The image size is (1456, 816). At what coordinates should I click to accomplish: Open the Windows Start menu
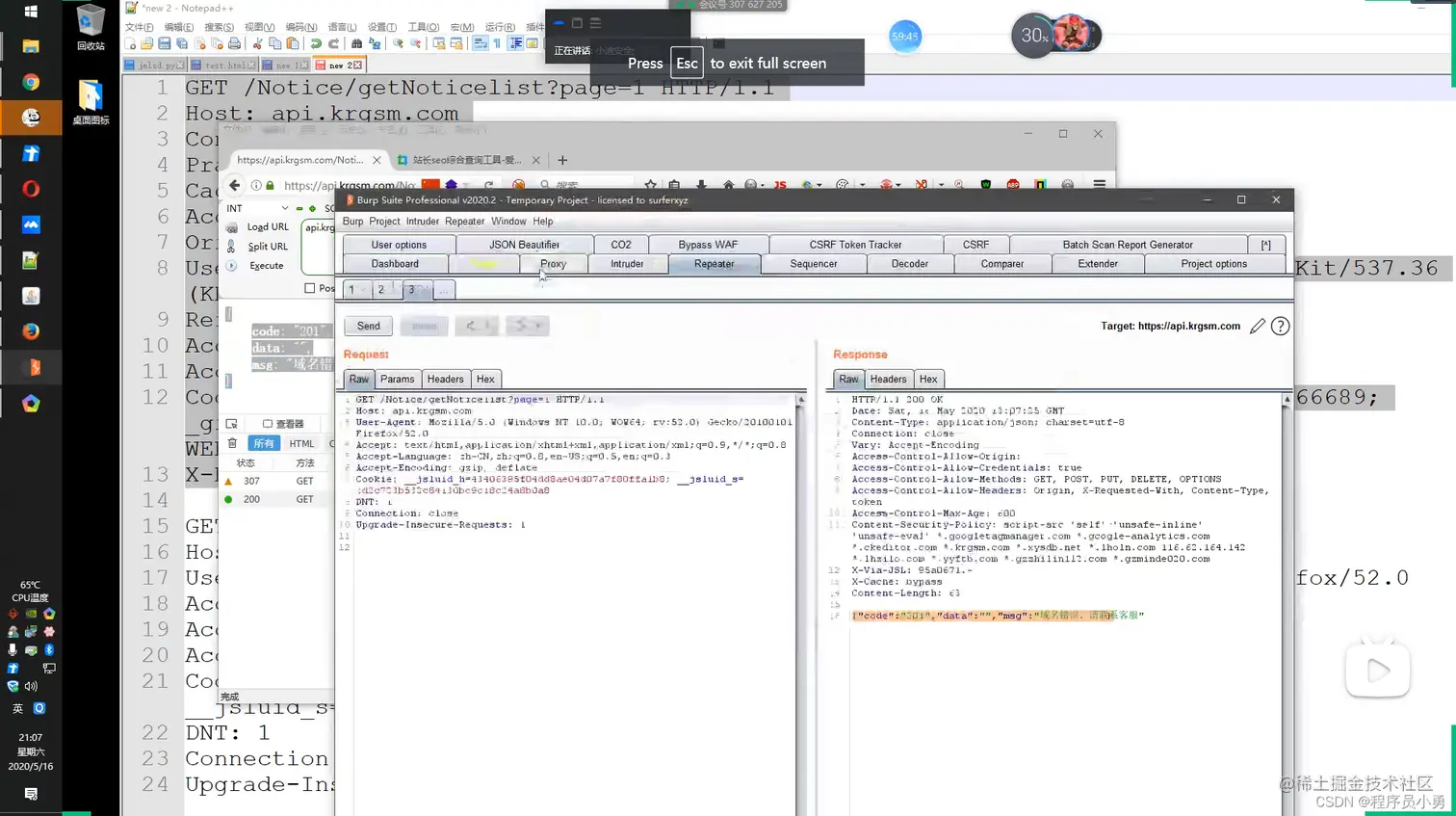tap(30, 11)
